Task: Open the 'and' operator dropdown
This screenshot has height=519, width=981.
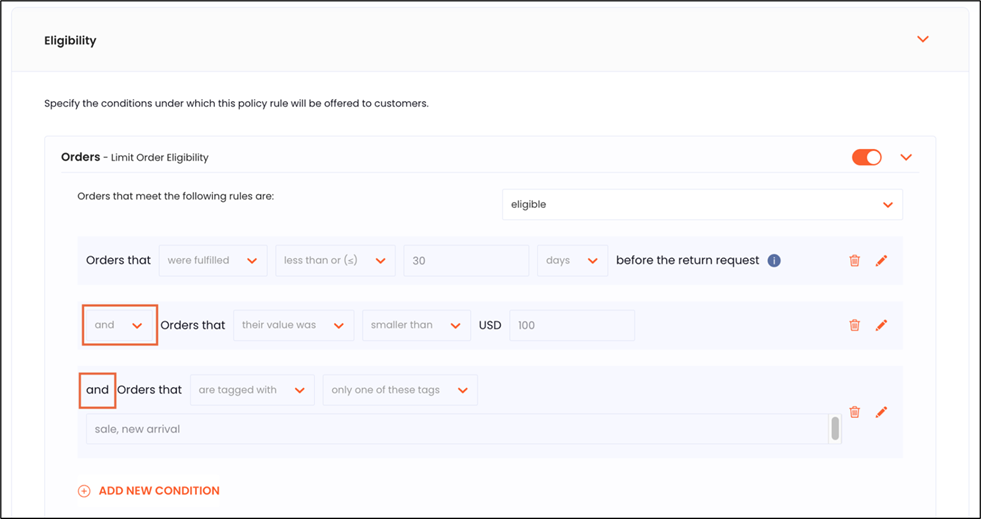Action: pos(119,325)
